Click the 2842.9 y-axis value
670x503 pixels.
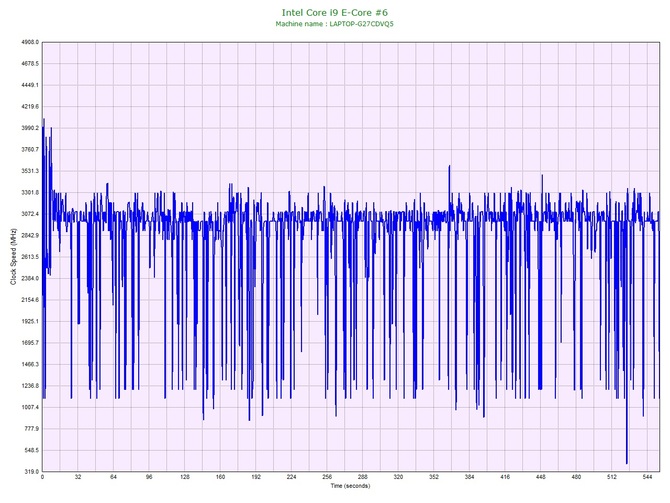[x=30, y=235]
